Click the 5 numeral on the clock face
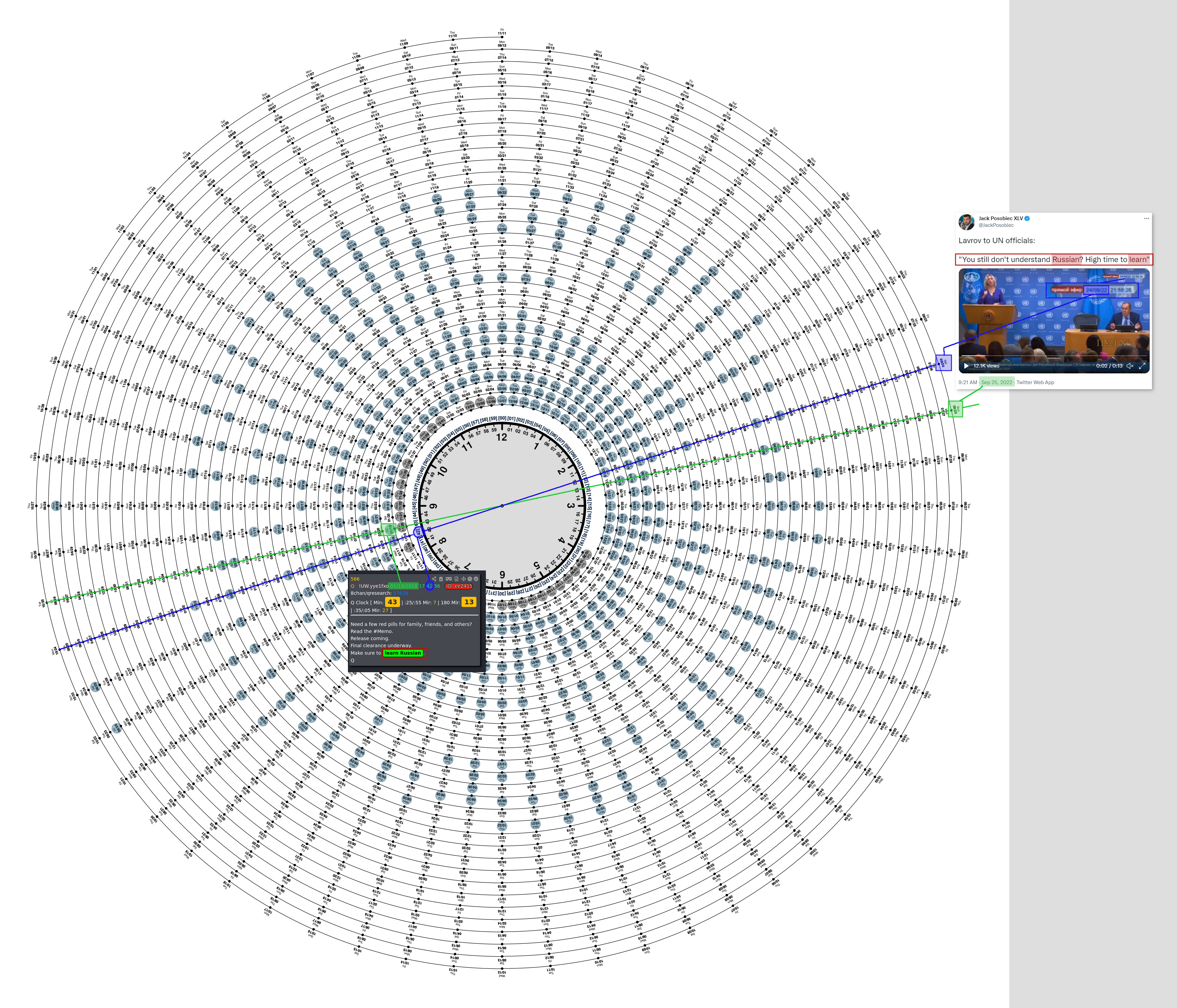1177x1008 pixels. [x=537, y=566]
